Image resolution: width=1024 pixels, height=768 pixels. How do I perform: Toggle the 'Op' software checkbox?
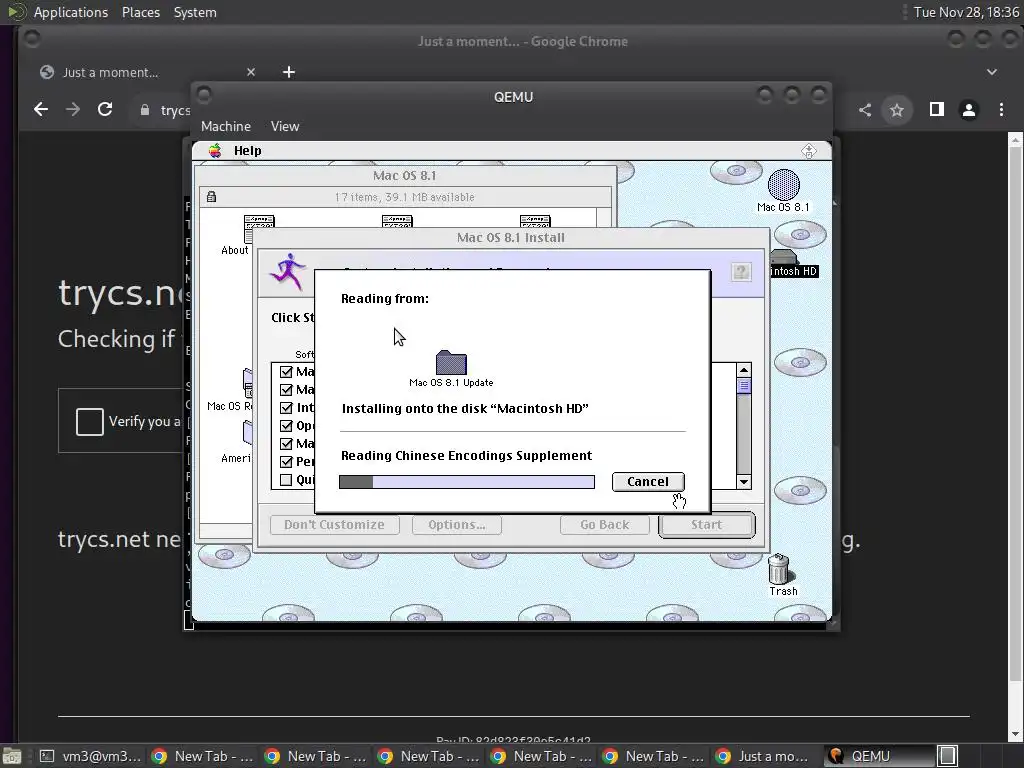[x=286, y=426]
